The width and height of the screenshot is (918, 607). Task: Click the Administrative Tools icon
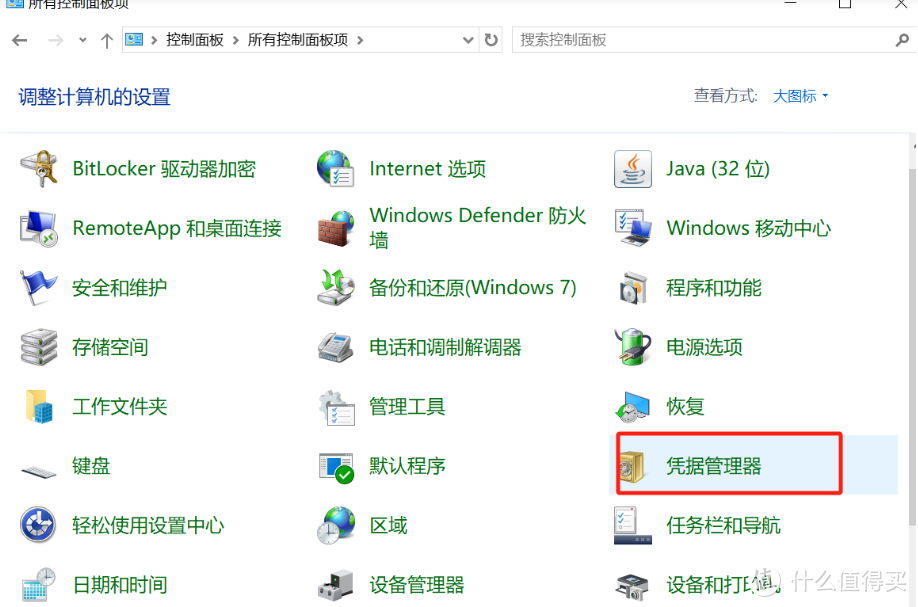(x=335, y=406)
